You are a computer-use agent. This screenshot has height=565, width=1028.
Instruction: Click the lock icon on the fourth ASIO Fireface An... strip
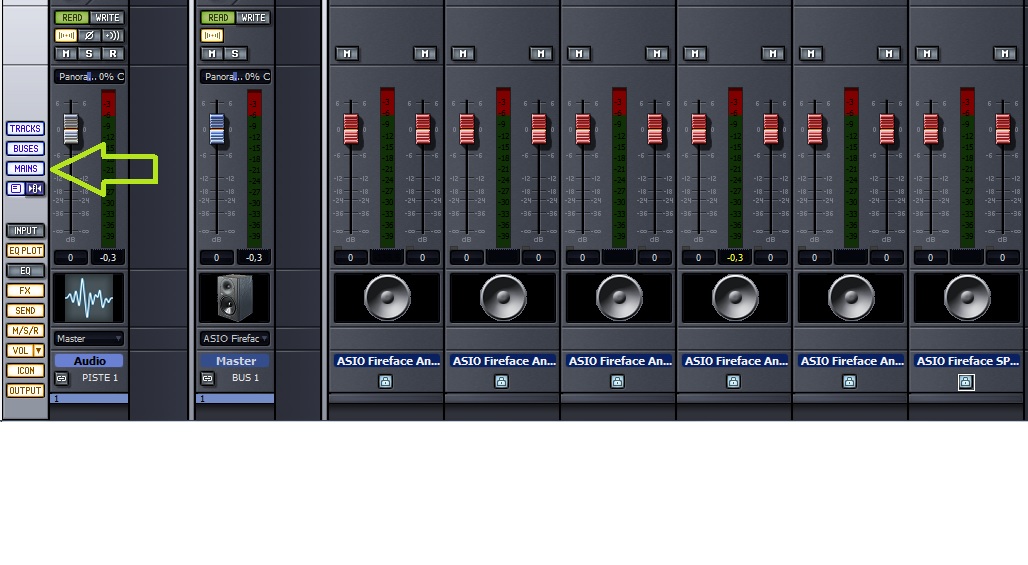point(734,381)
